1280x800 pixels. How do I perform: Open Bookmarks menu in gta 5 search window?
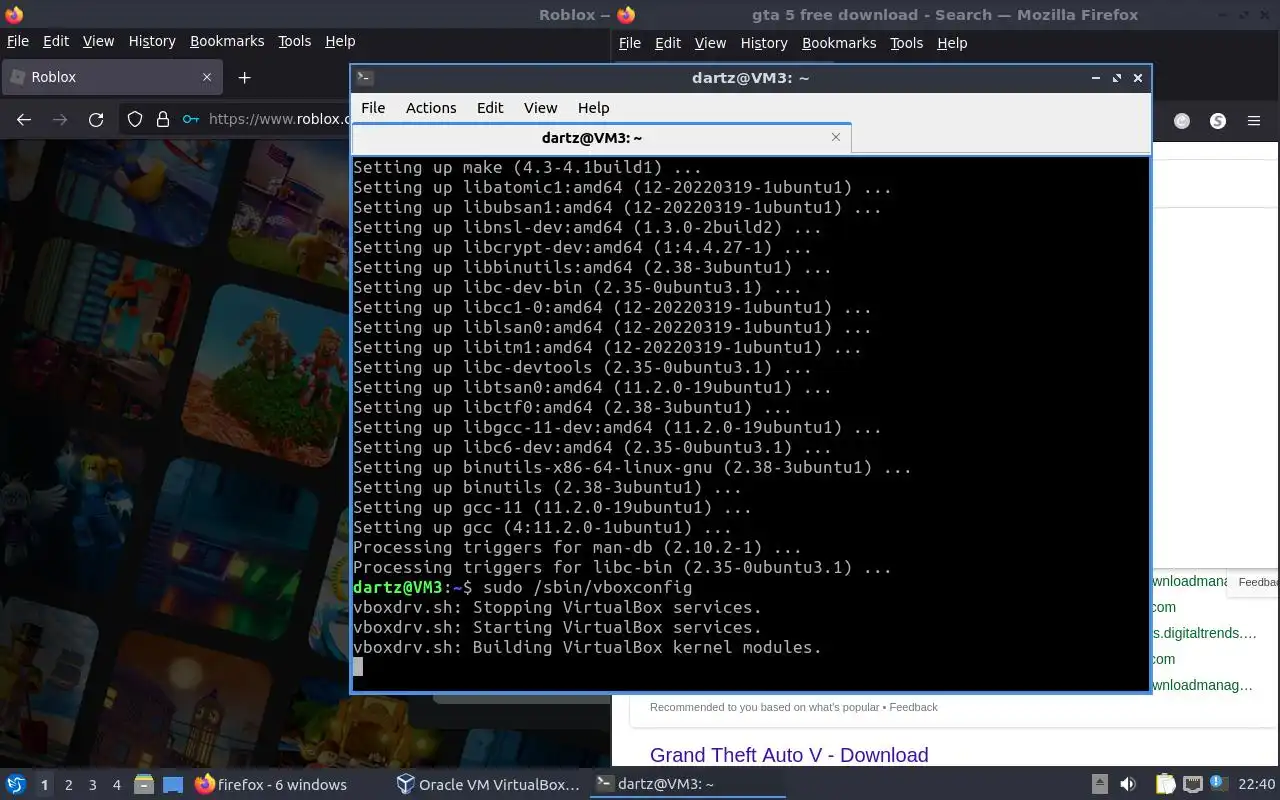coord(839,43)
